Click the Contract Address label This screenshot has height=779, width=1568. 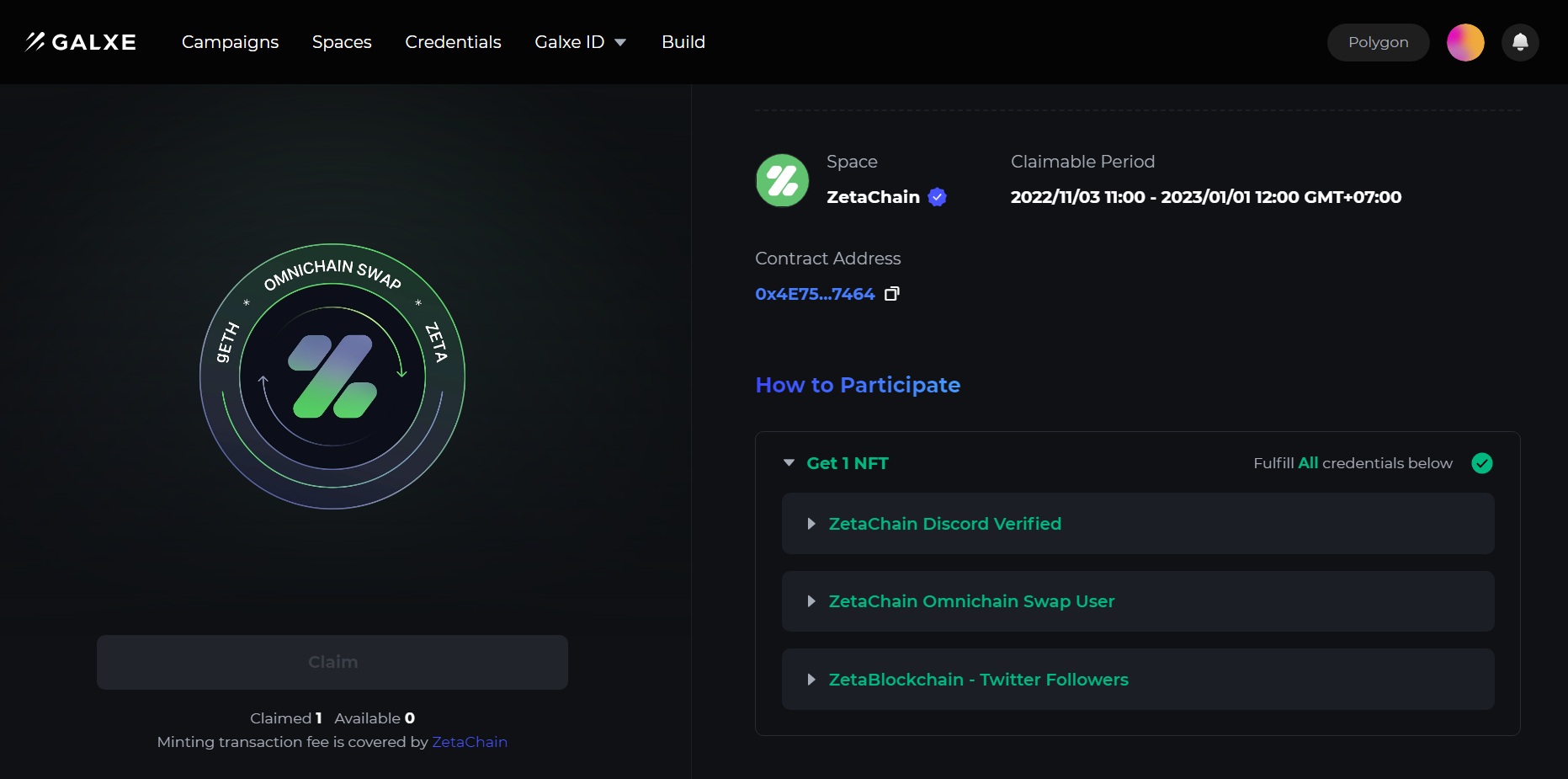tap(827, 259)
